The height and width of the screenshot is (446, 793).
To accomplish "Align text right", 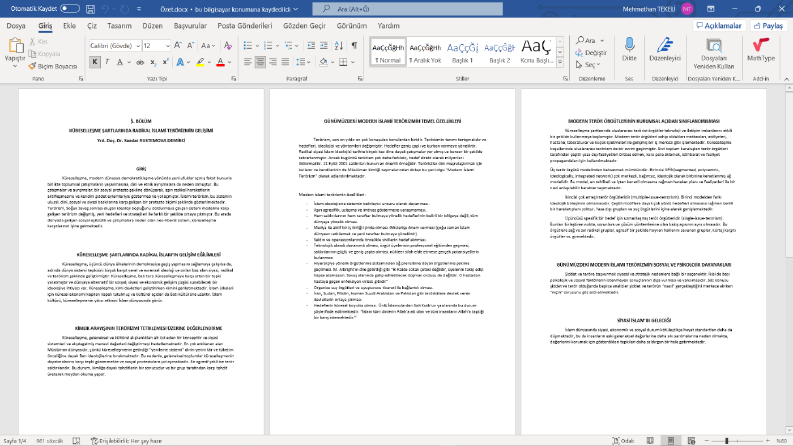I will 273,62.
